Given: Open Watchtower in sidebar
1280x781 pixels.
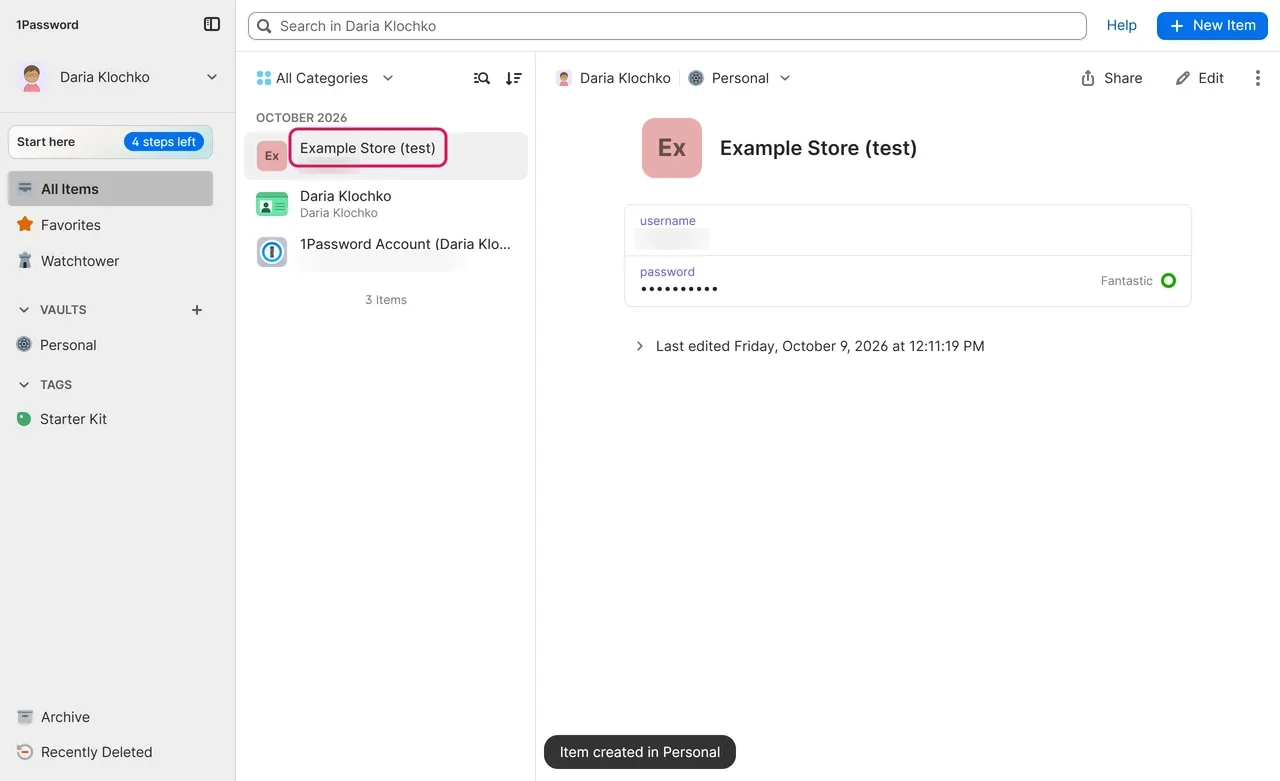Looking at the screenshot, I should (x=110, y=261).
